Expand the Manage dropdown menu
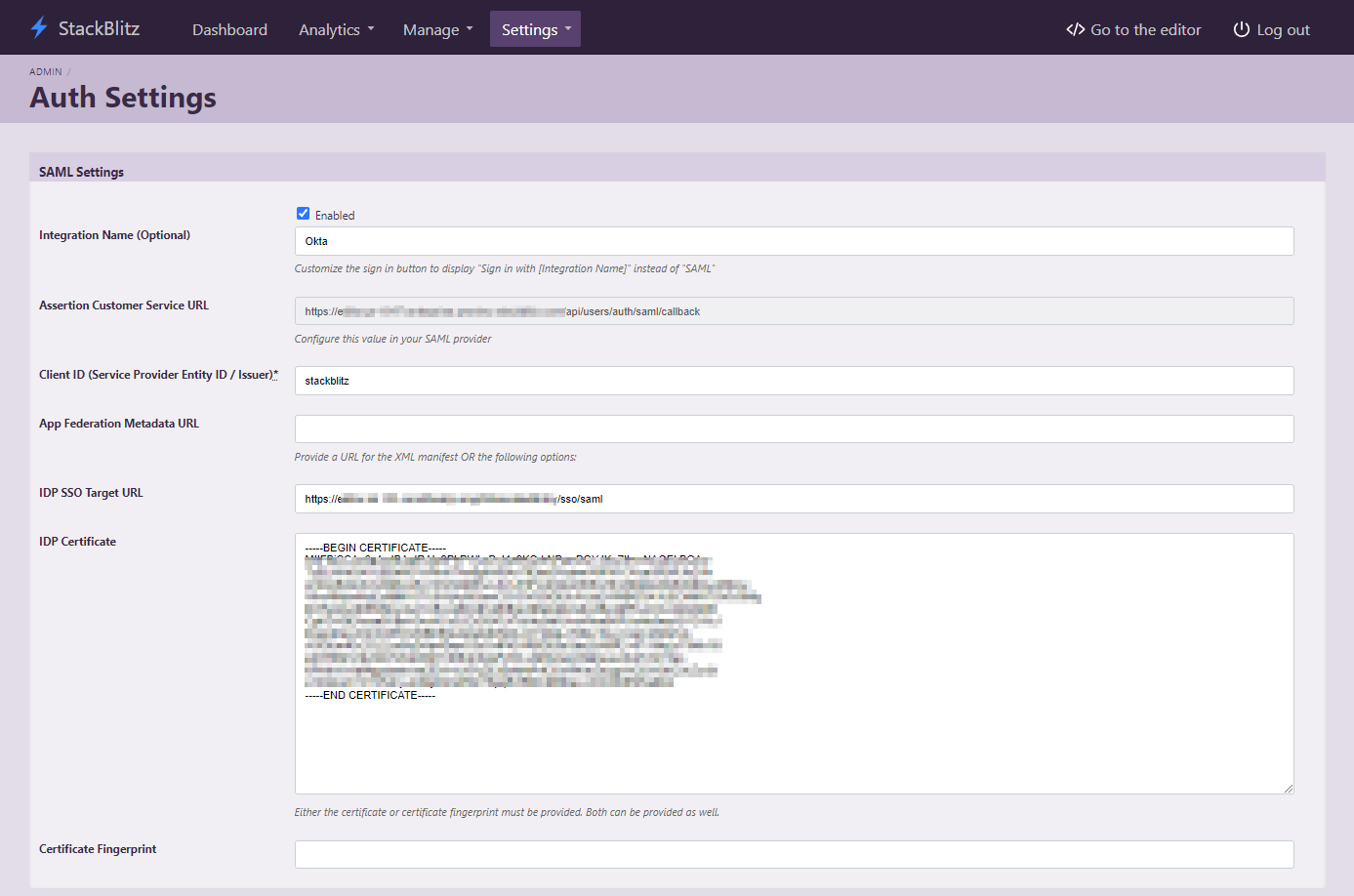 click(x=438, y=29)
